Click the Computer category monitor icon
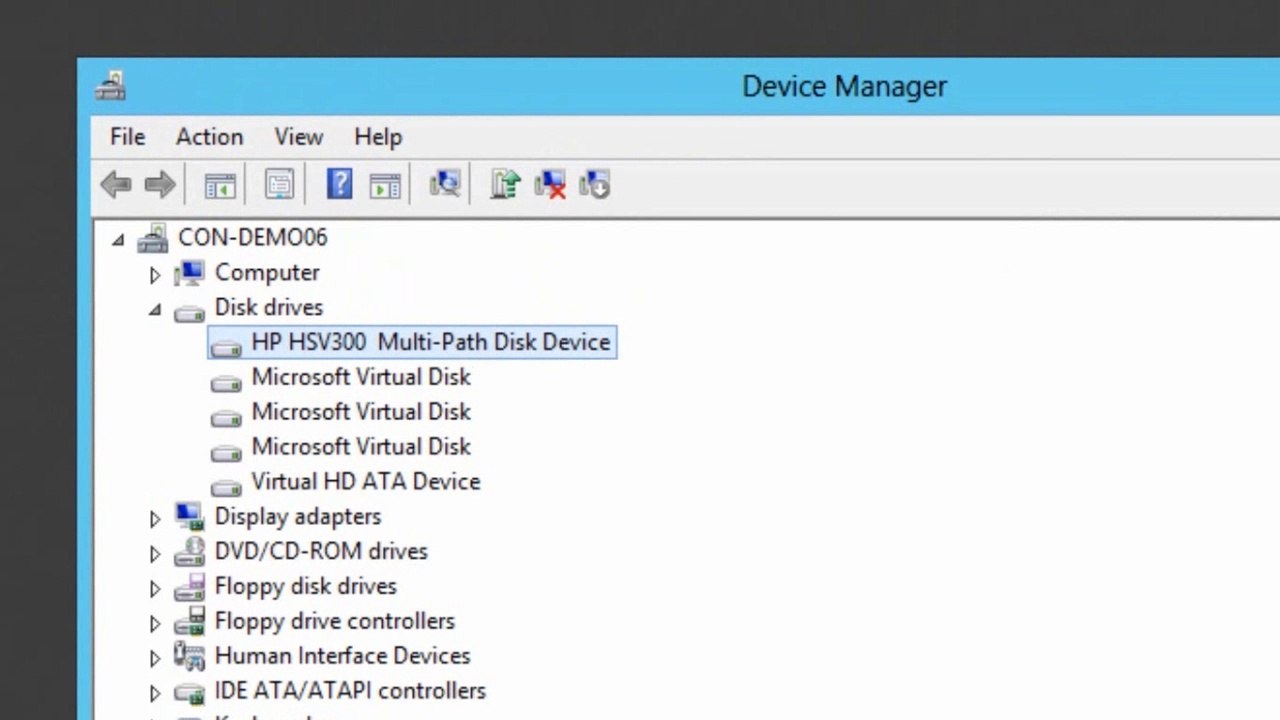 (189, 272)
